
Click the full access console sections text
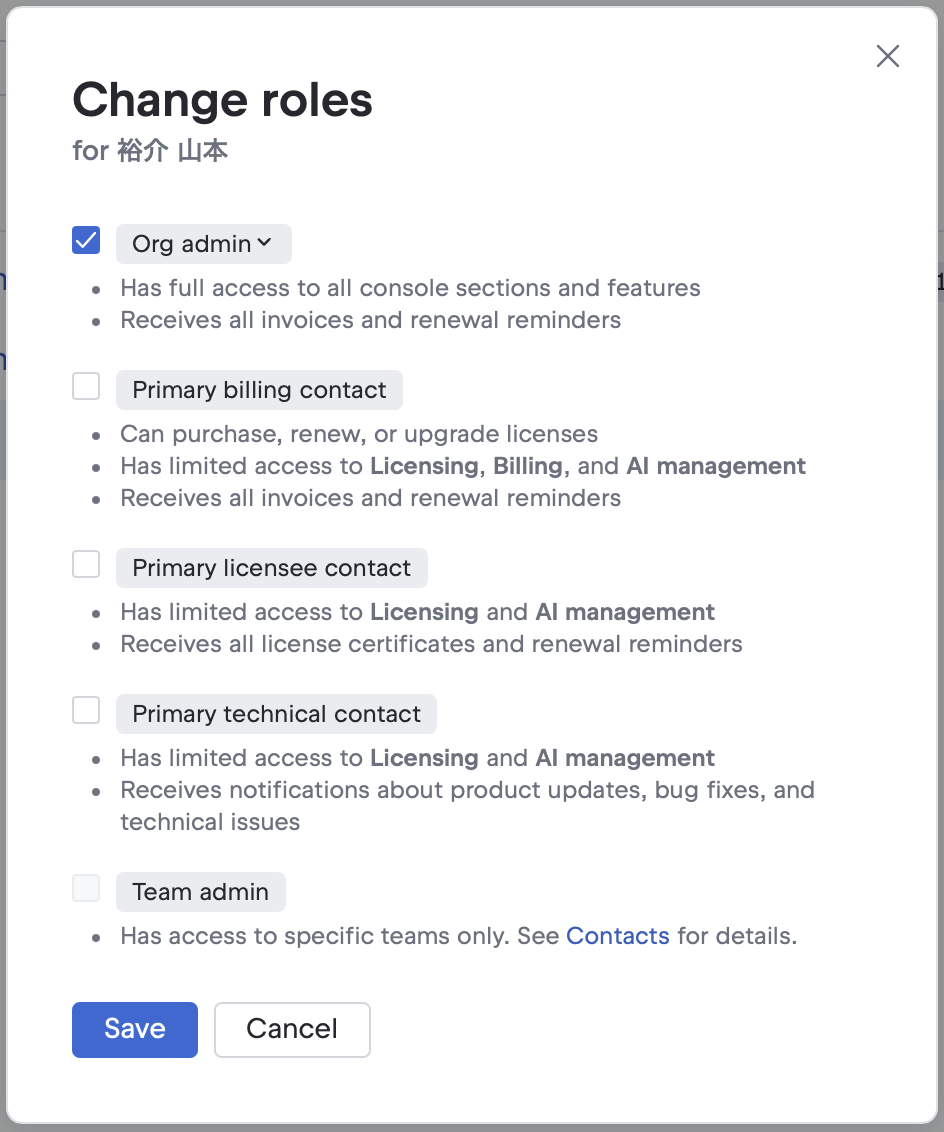click(410, 288)
